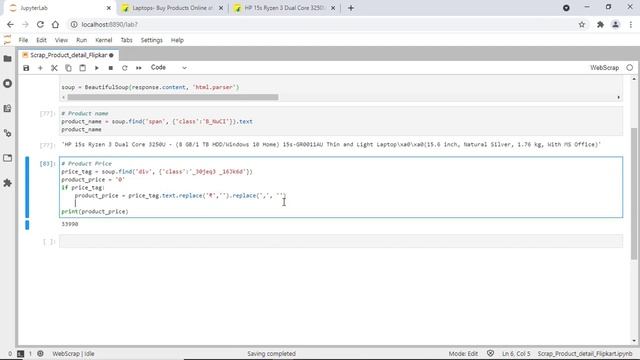The width and height of the screenshot is (640, 360).
Task: Open the Kernel menu
Action: 104,40
